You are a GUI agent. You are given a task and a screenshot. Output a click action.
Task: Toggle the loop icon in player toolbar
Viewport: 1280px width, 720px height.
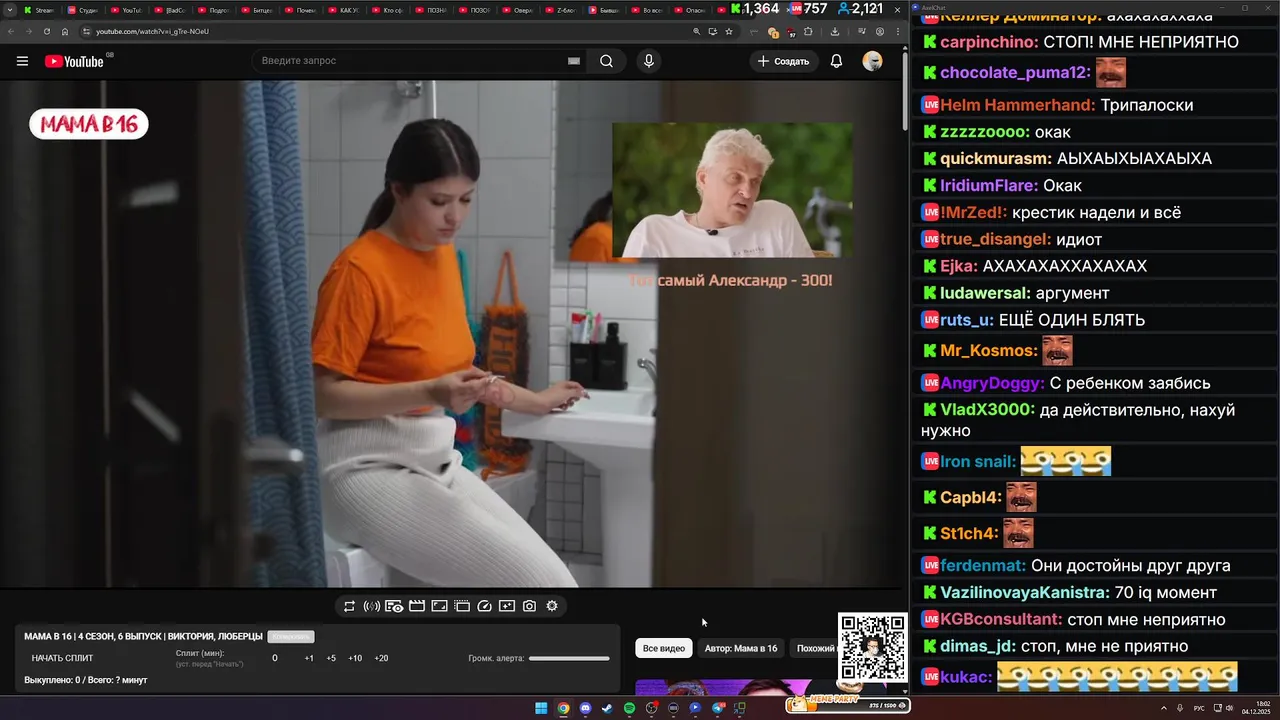click(349, 606)
